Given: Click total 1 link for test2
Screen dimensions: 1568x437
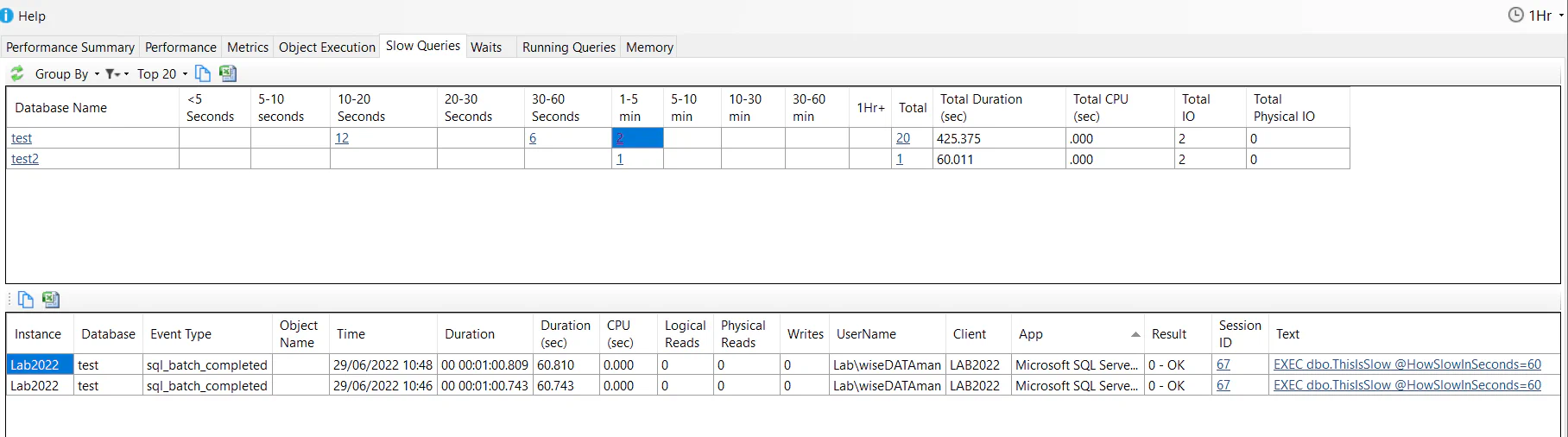Looking at the screenshot, I should (x=900, y=159).
